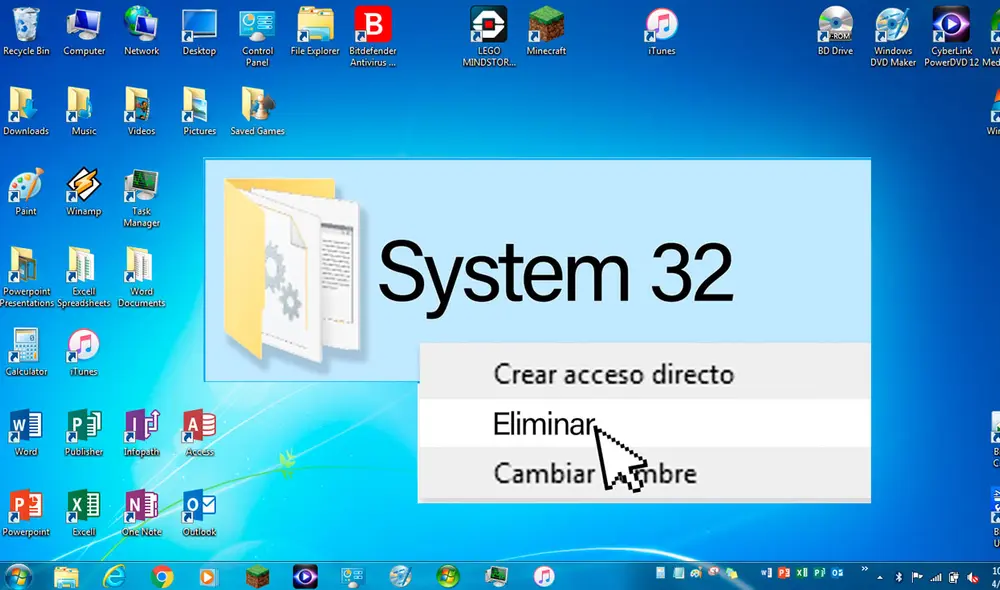Open the Windows Start button
The height and width of the screenshot is (590, 1000).
[18, 578]
